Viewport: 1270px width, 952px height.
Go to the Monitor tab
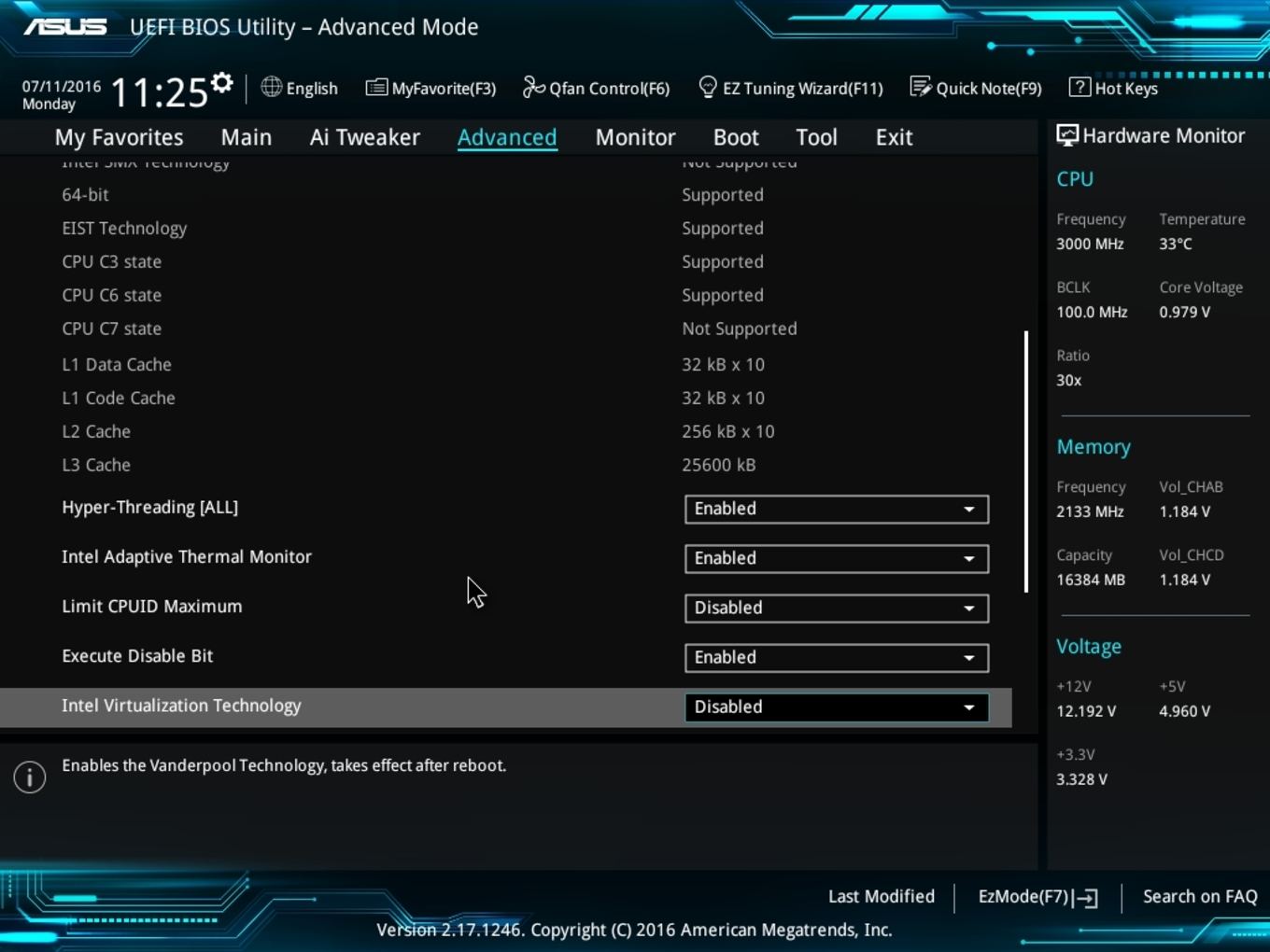click(636, 137)
